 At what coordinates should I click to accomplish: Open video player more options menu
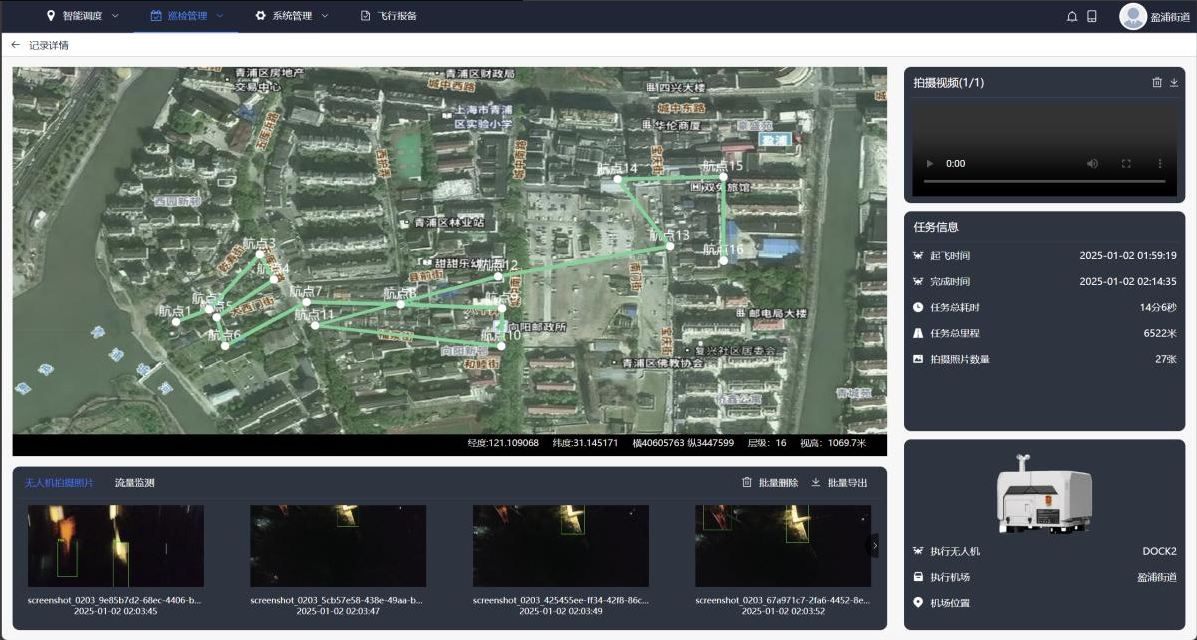(1160, 163)
